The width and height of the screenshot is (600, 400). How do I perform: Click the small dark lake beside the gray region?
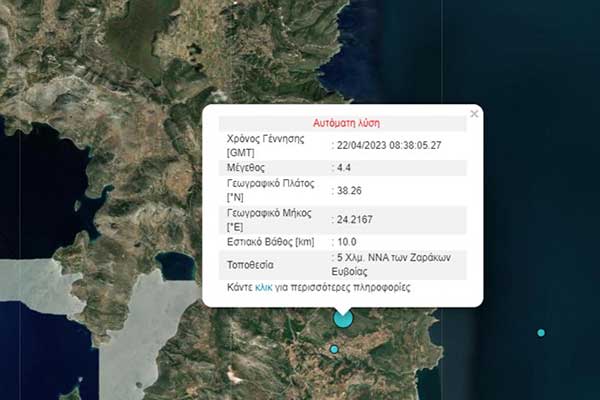click(173, 266)
